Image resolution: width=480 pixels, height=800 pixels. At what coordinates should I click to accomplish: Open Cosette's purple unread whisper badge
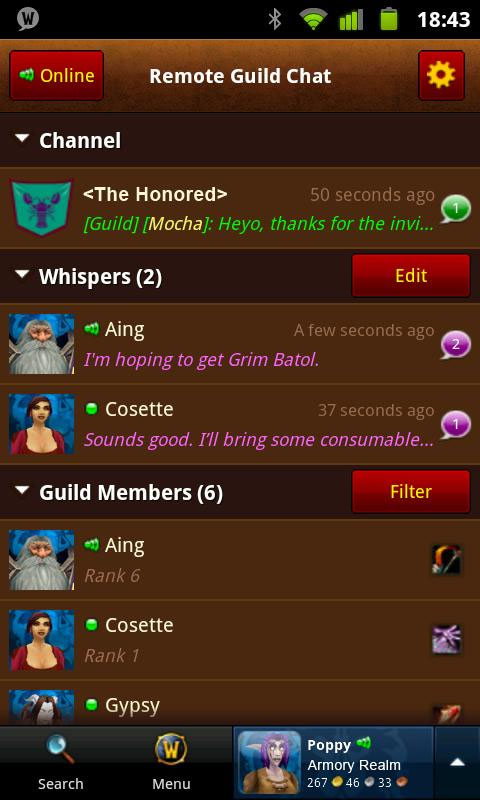click(x=456, y=424)
